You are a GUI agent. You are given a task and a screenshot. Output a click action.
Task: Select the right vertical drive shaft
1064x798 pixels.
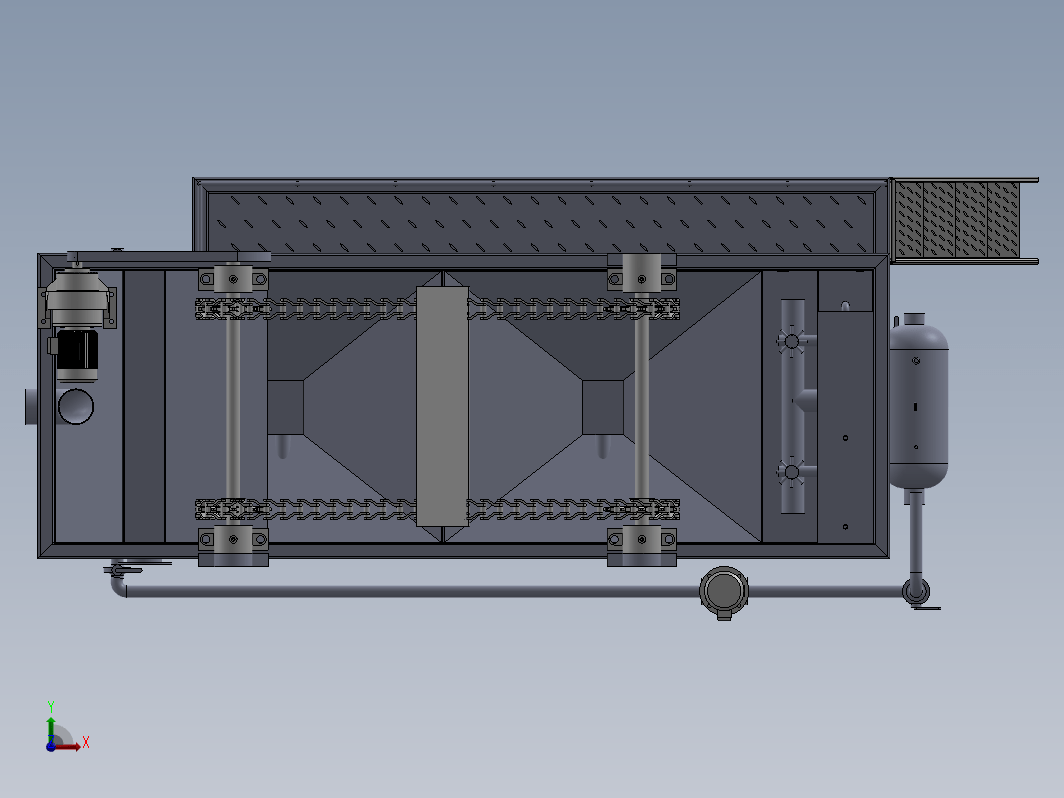click(641, 408)
